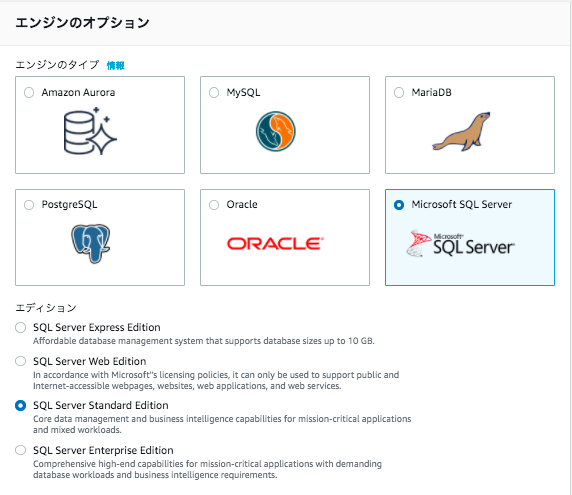Click the エンジンのオプション section heading
Viewport: 572px width, 495px height.
coord(82,23)
